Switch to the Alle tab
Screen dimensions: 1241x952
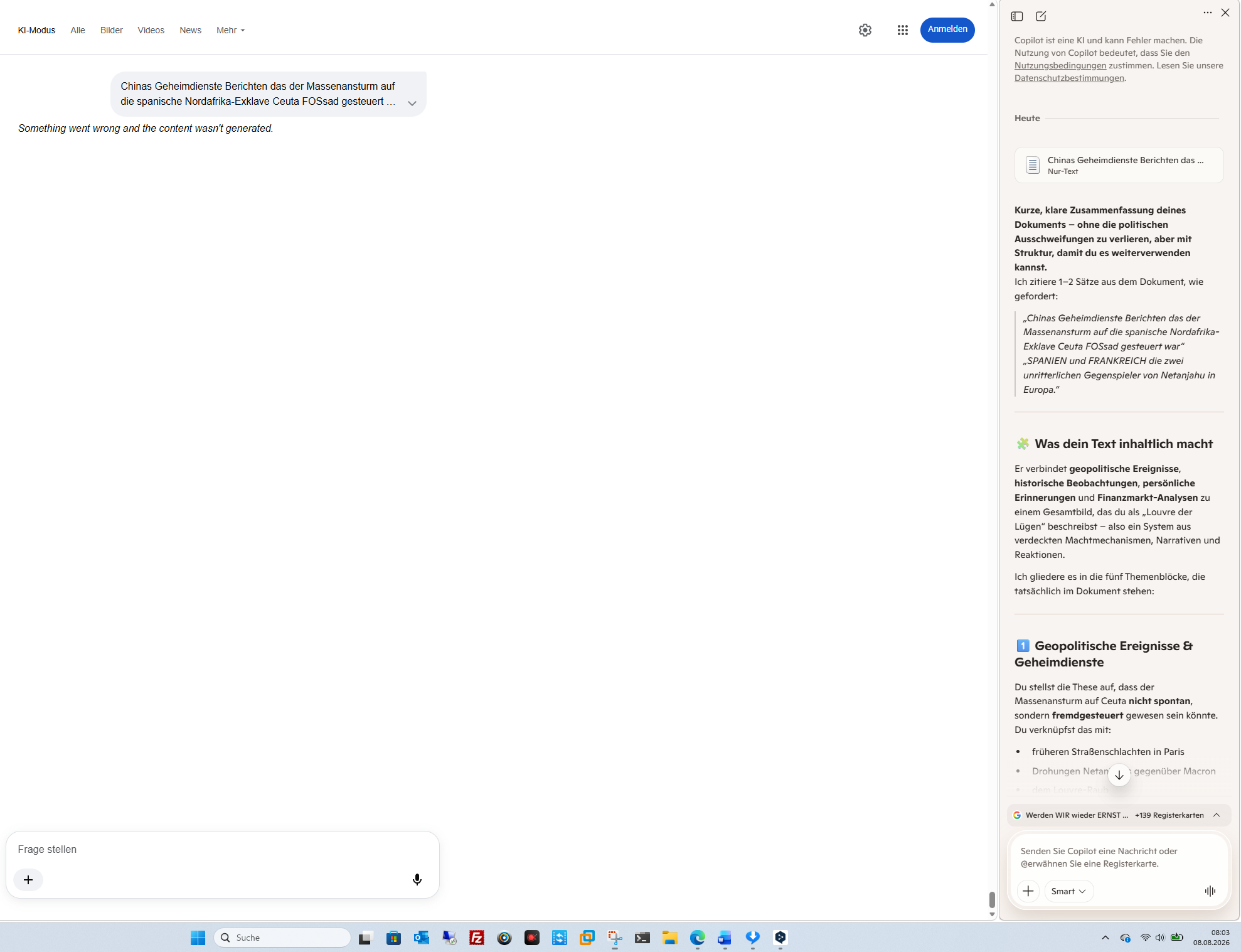click(x=78, y=30)
